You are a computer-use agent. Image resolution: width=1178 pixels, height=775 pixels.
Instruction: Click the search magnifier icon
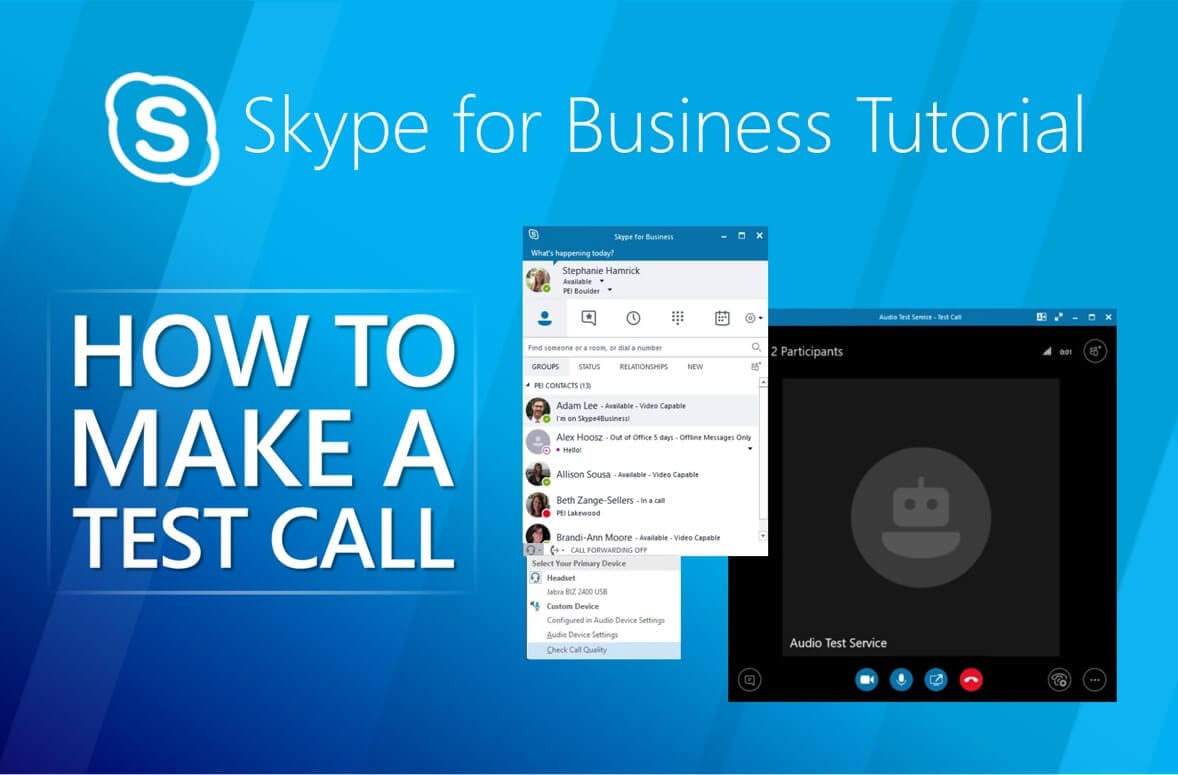point(756,347)
